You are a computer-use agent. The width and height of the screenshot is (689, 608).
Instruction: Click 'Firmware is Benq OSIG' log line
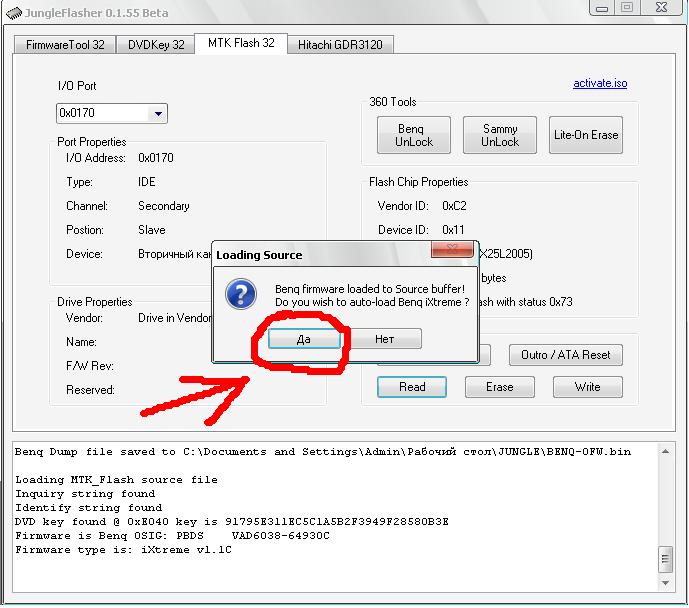[x=172, y=536]
